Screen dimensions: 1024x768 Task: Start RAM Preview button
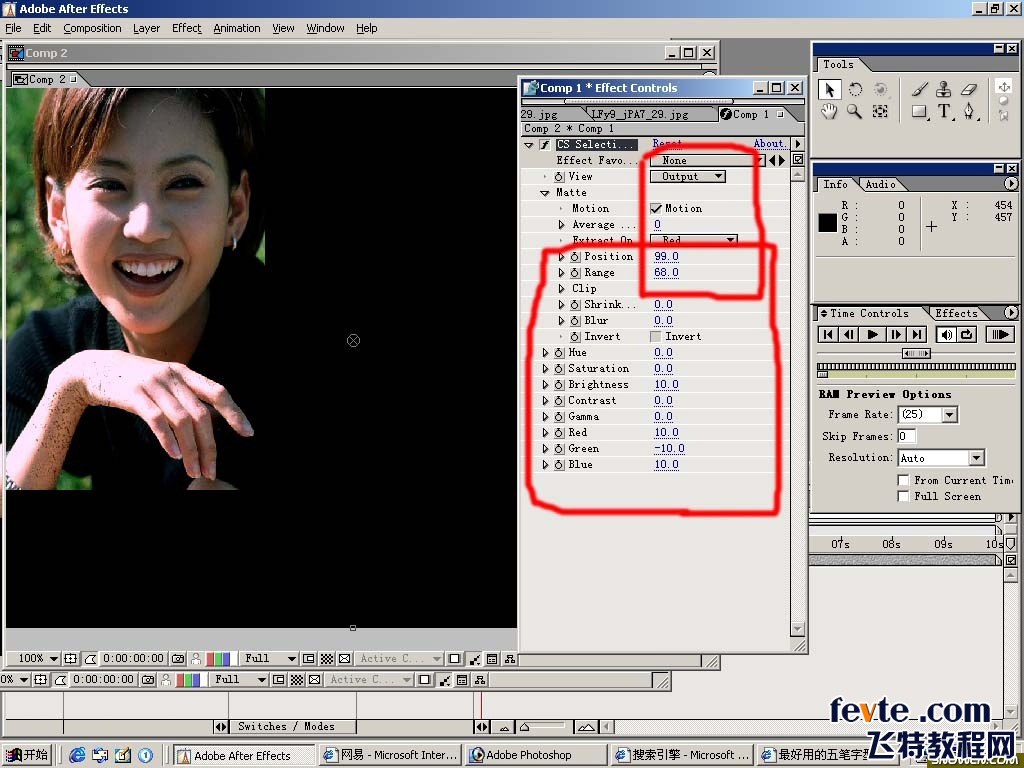click(999, 335)
